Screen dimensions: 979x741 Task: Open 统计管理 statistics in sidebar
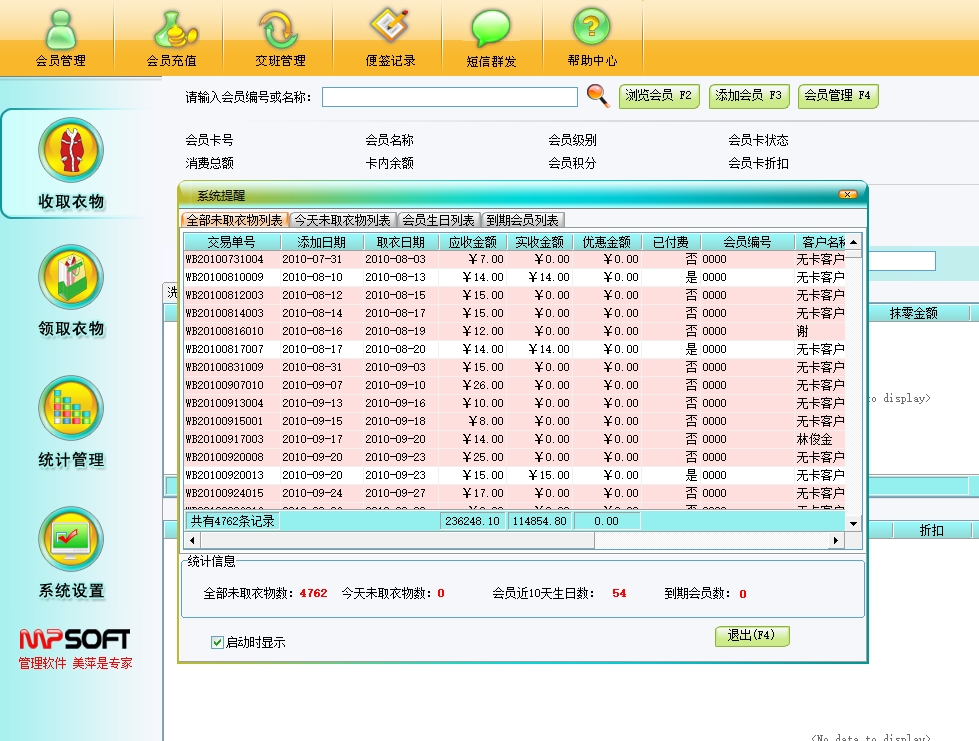point(71,421)
